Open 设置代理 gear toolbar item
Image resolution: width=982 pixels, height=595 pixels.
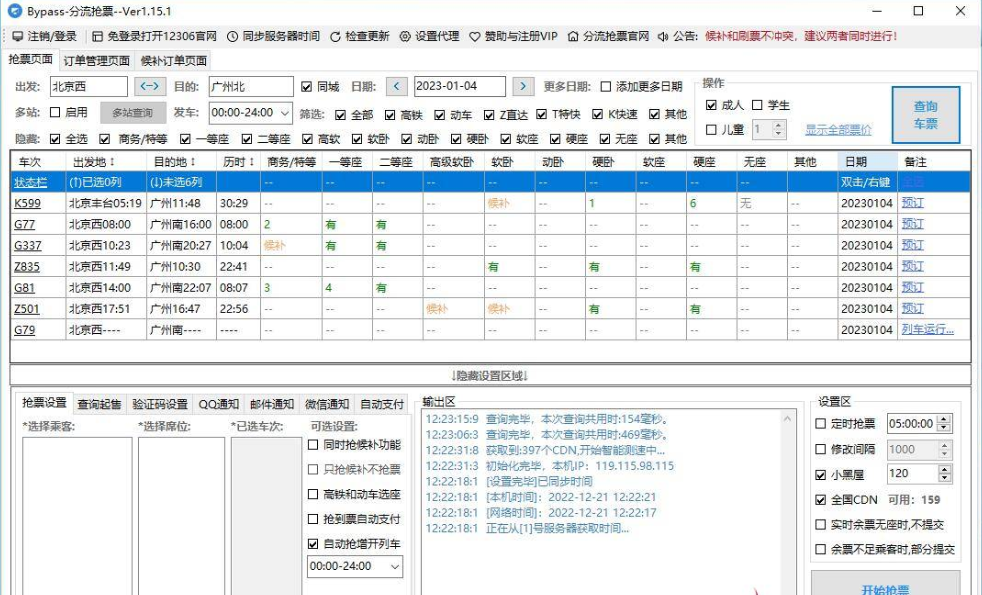click(x=430, y=36)
